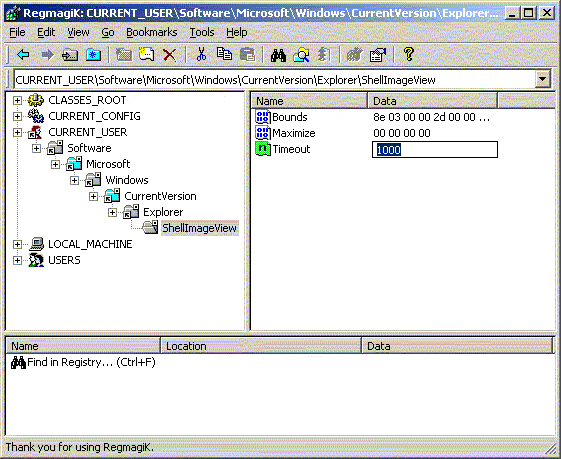
Task: Click the grayed Forward arrow toolbar icon
Action: [47, 55]
